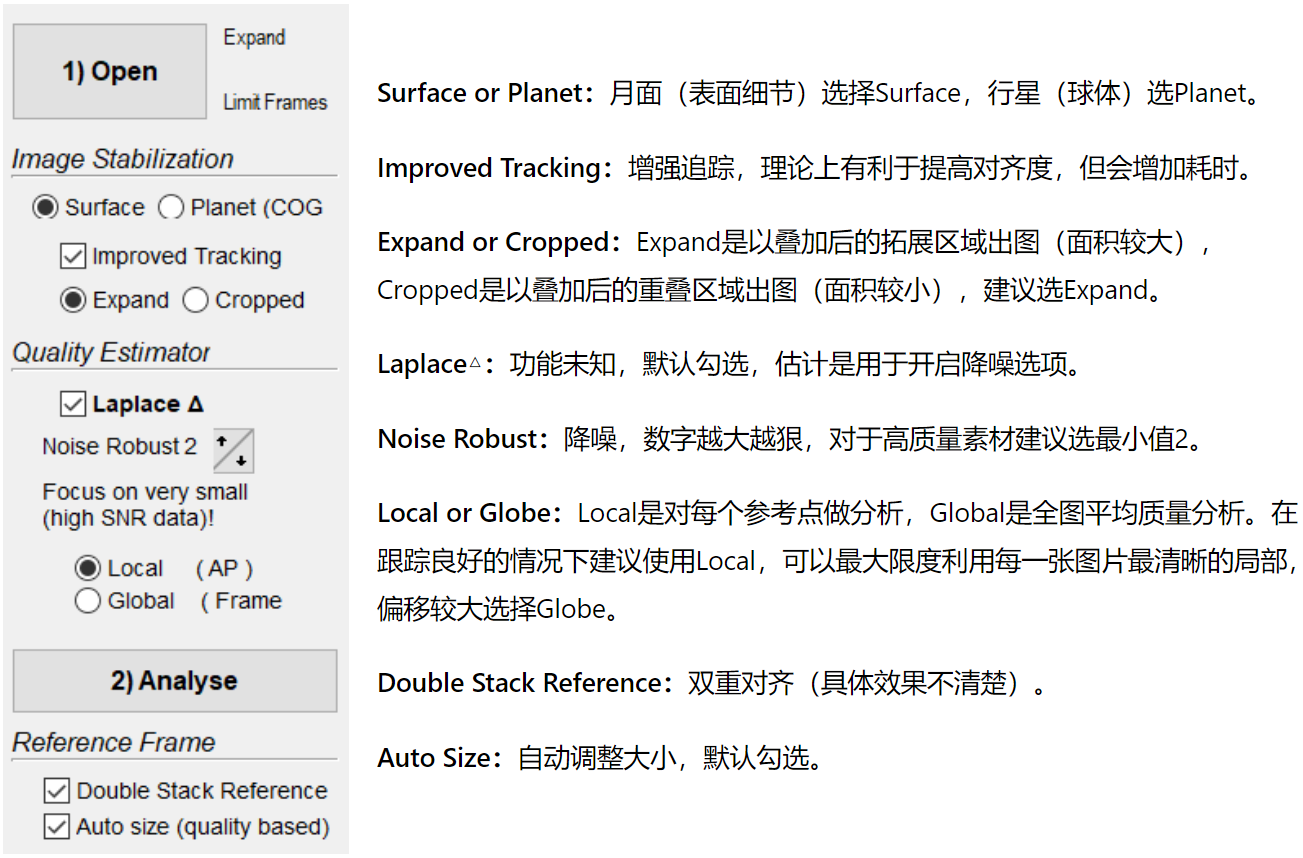1303x858 pixels.
Task: Click the 2) Analyse button
Action: [174, 681]
